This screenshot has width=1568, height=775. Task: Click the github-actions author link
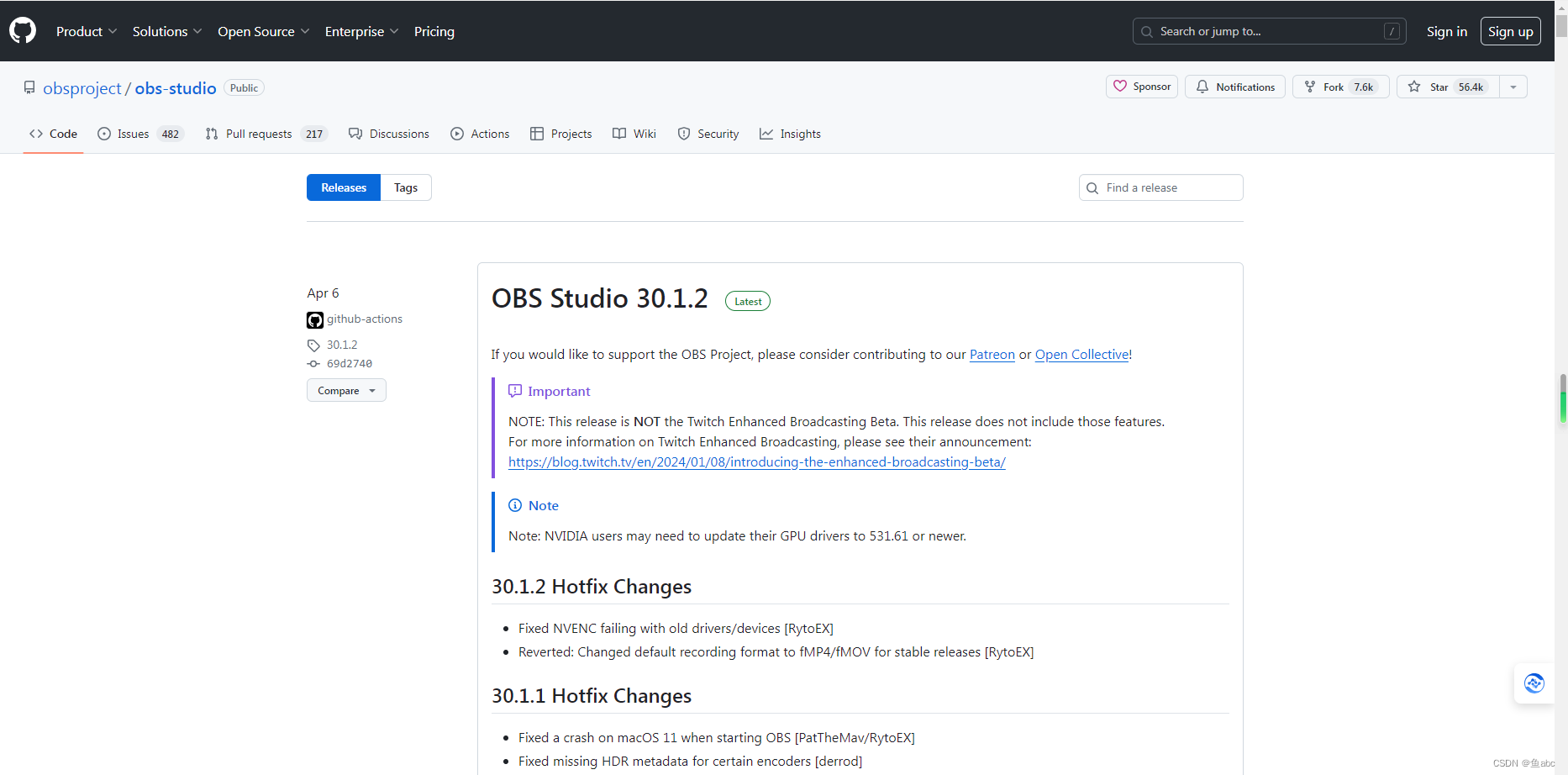[365, 319]
